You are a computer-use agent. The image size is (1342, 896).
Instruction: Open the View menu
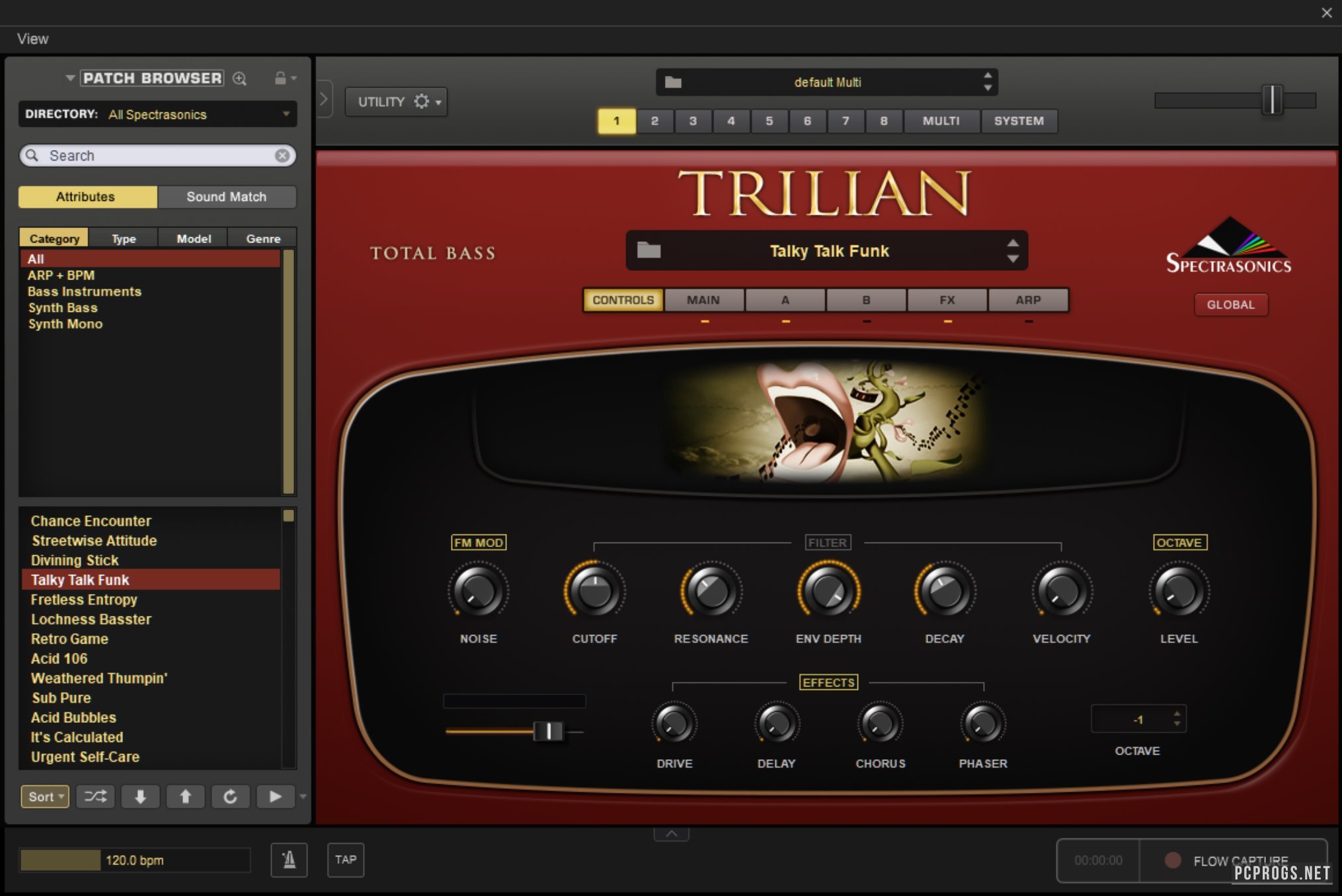click(33, 39)
